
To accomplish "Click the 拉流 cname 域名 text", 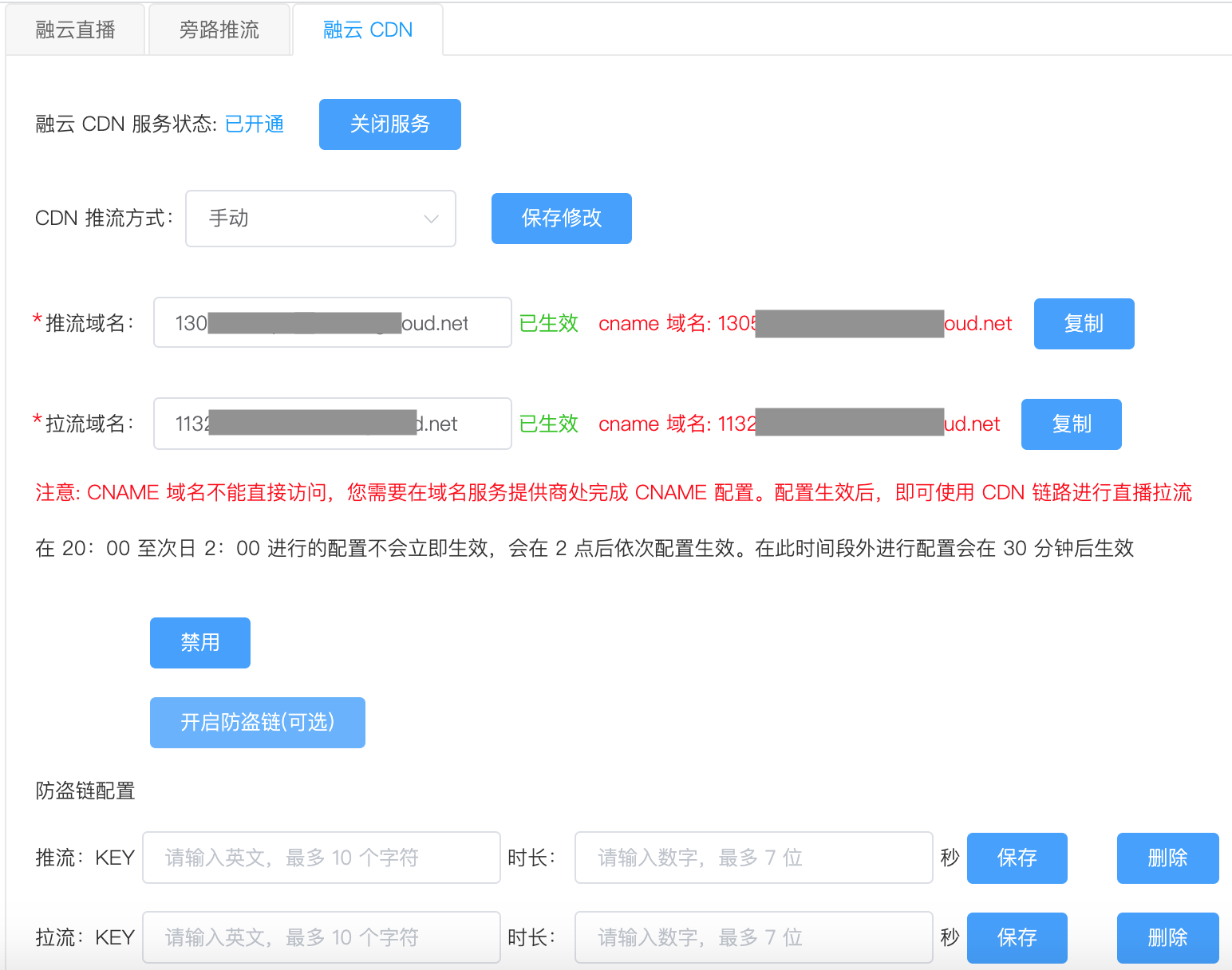I will point(799,424).
